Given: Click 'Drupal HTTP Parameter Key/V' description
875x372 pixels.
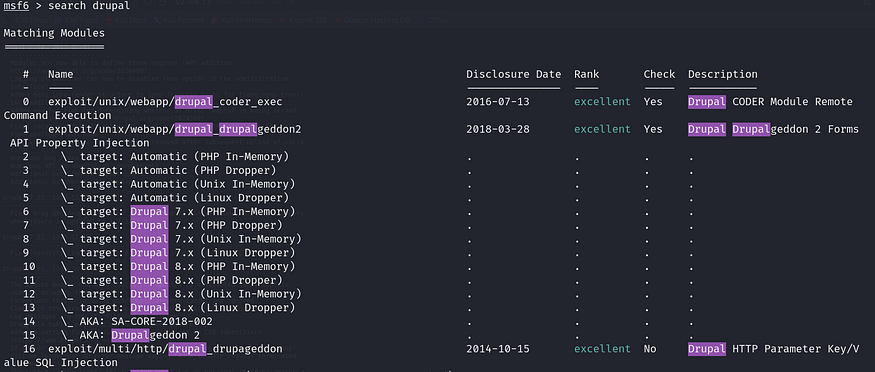Looking at the screenshot, I should pos(773,349).
